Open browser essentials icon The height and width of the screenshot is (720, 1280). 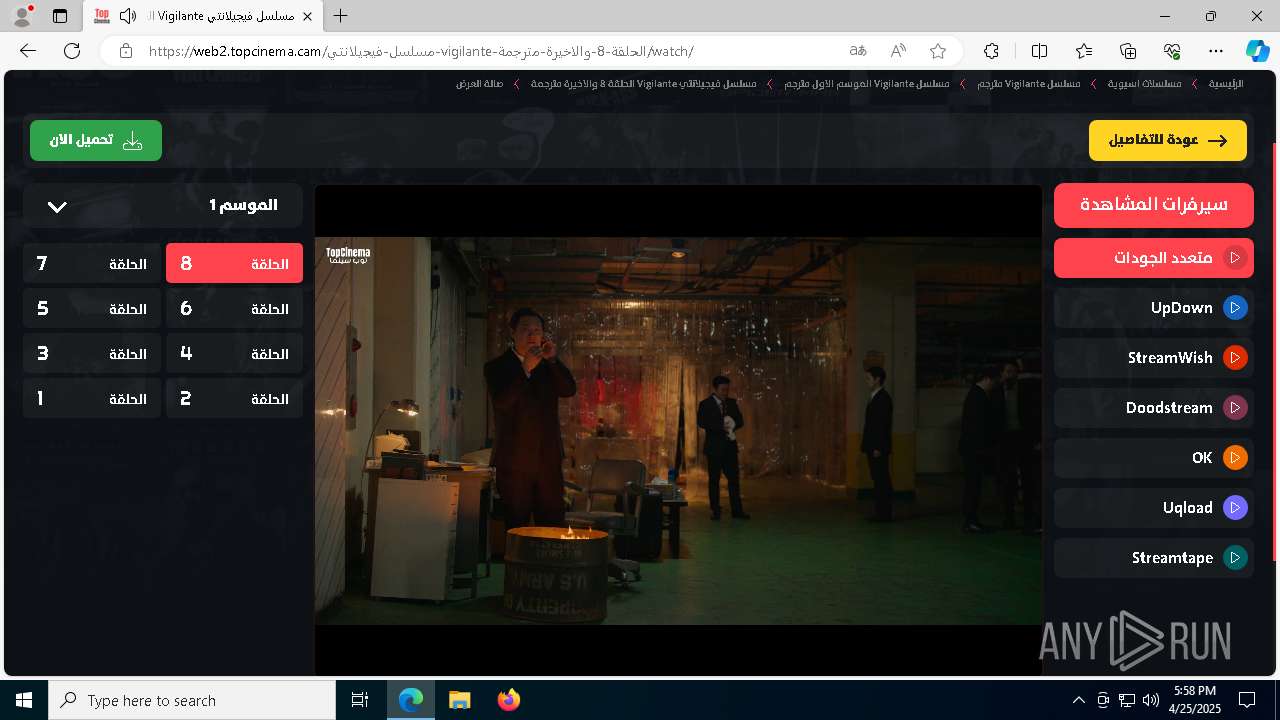click(x=1172, y=51)
